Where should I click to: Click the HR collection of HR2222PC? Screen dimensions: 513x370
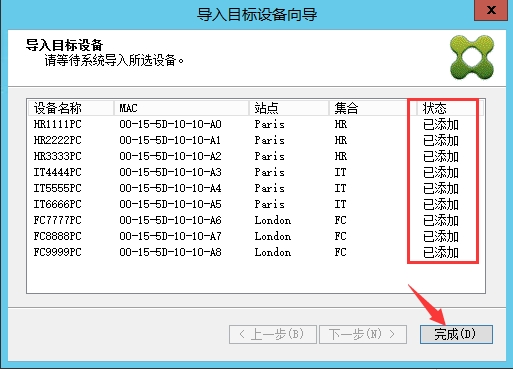coord(341,140)
